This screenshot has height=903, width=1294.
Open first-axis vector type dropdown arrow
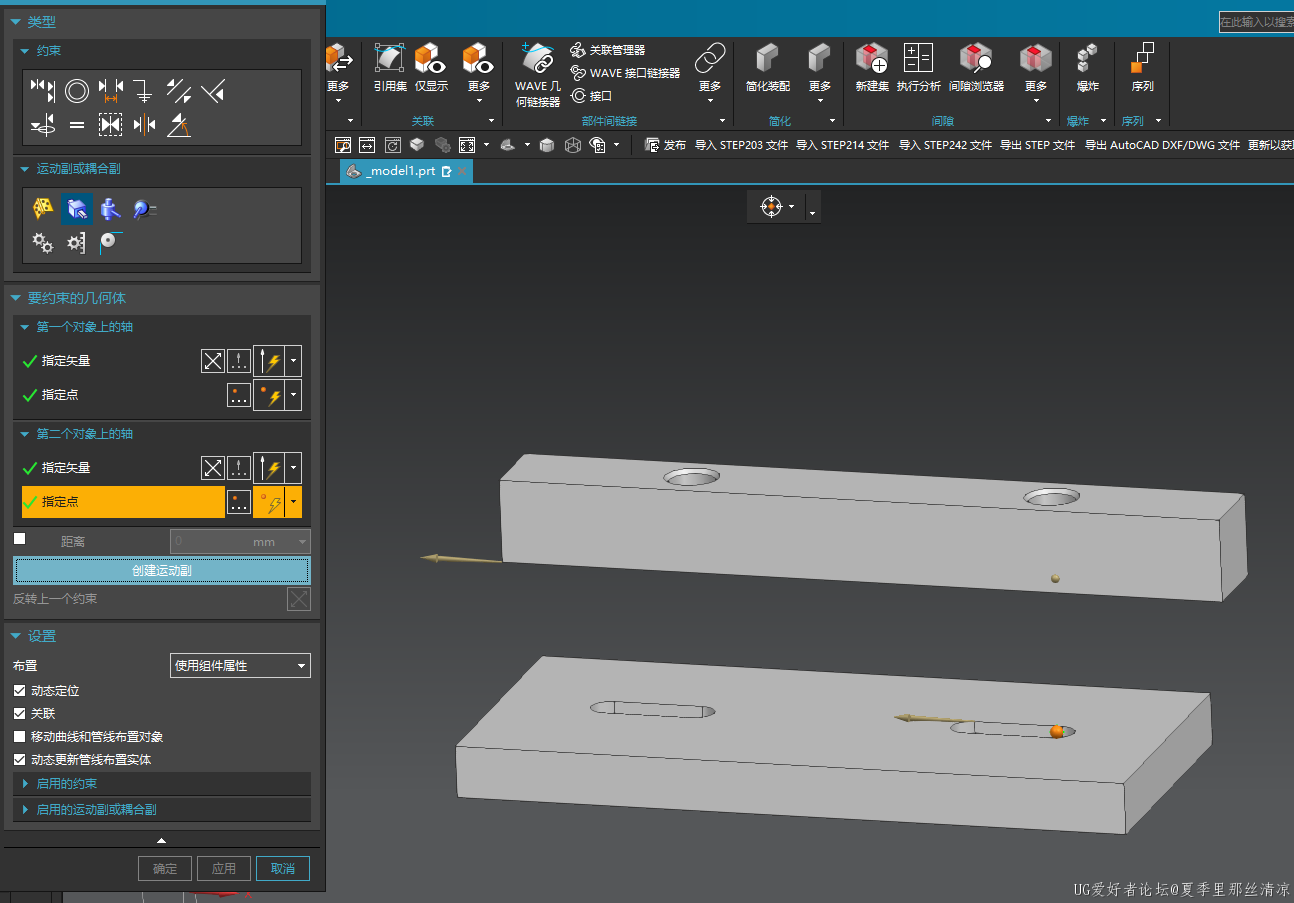pos(294,361)
